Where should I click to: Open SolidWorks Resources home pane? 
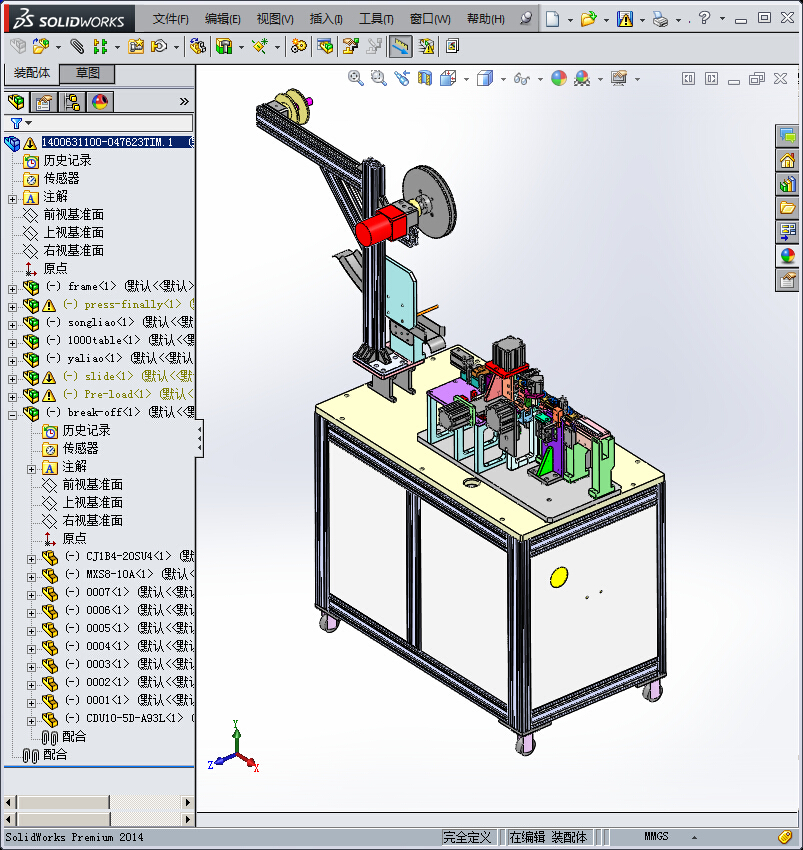pos(787,160)
